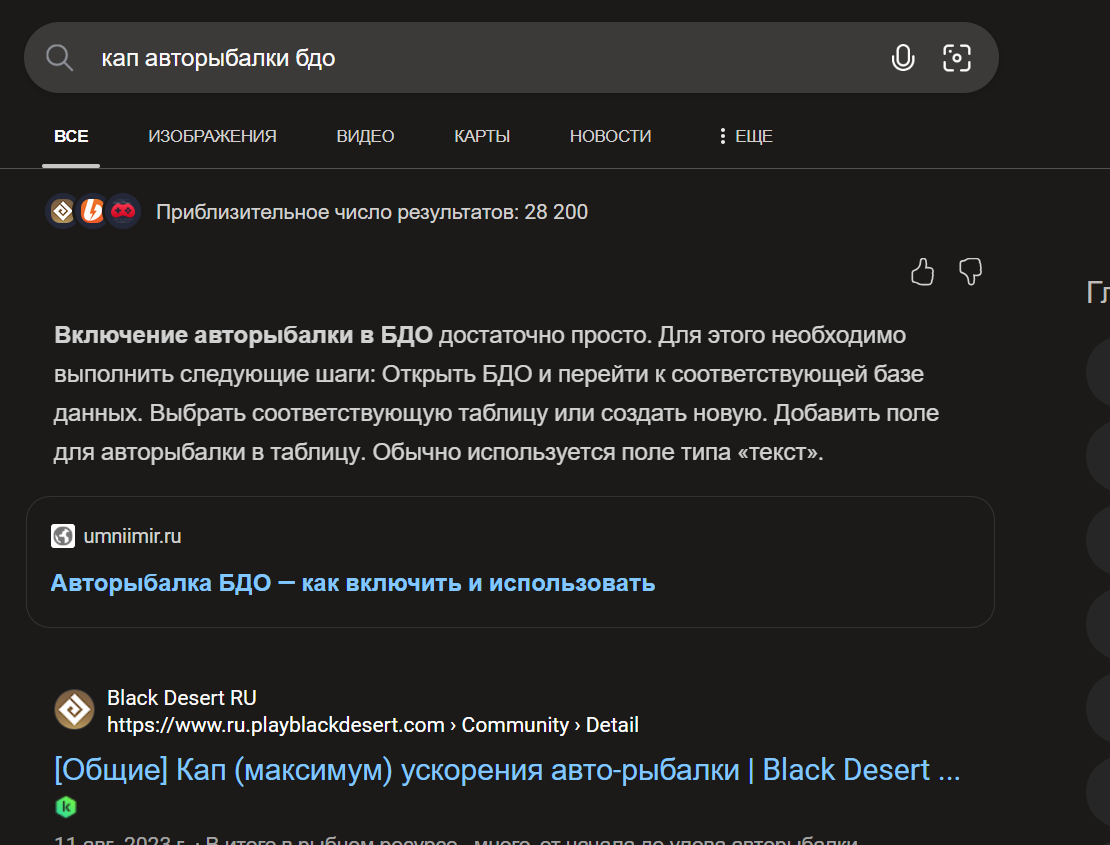1110x845 pixels.
Task: Select the НОВОСТИ tab
Action: 610,136
